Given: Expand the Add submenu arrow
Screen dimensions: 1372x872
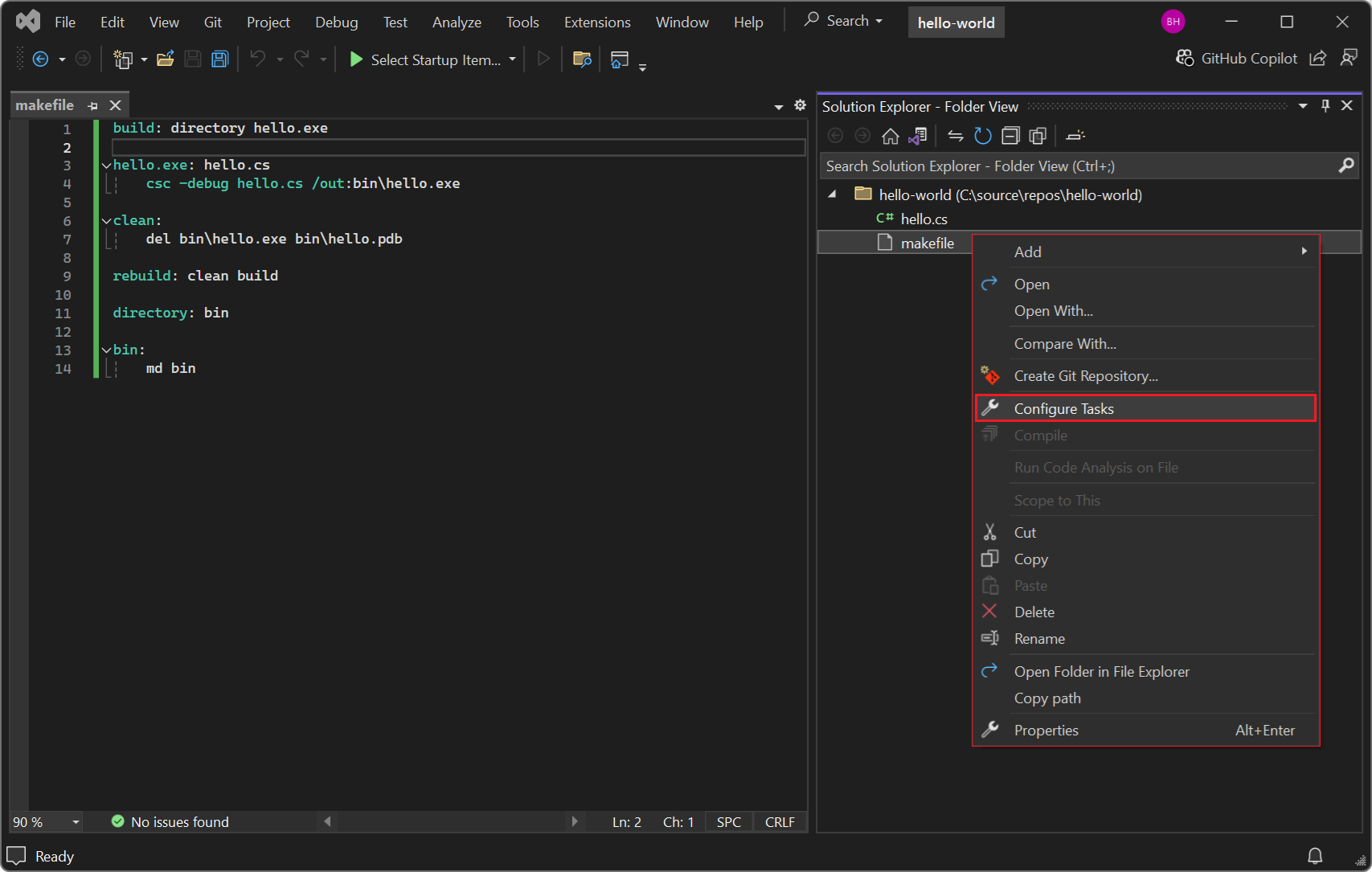Looking at the screenshot, I should (1304, 252).
